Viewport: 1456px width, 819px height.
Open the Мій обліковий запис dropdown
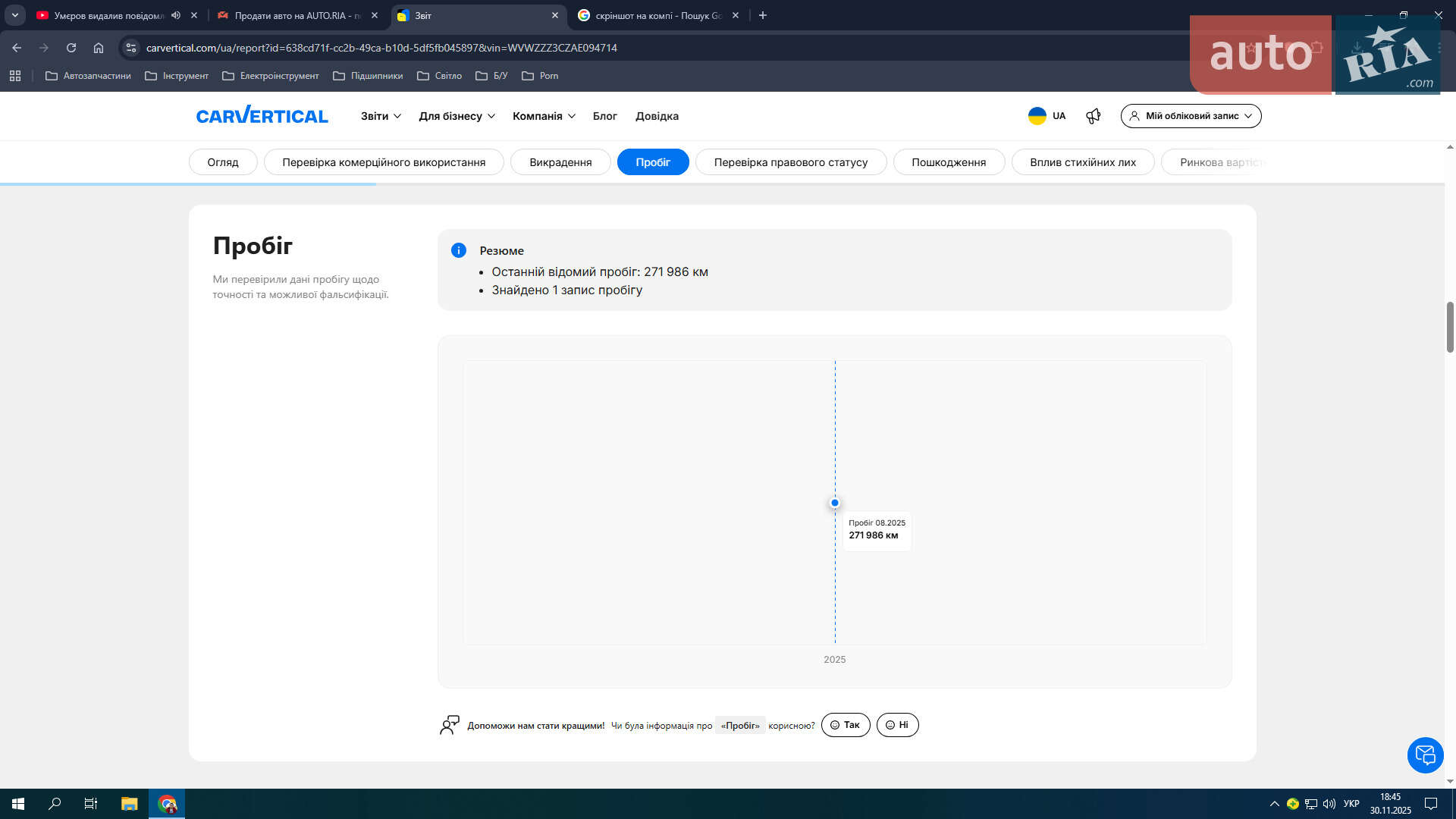(x=1191, y=116)
